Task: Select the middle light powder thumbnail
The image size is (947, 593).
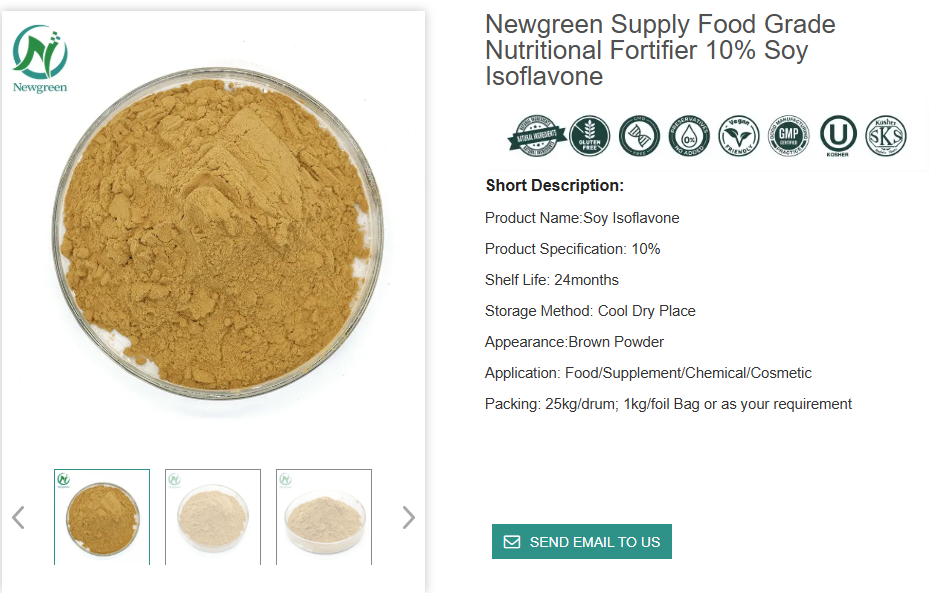Action: point(213,517)
